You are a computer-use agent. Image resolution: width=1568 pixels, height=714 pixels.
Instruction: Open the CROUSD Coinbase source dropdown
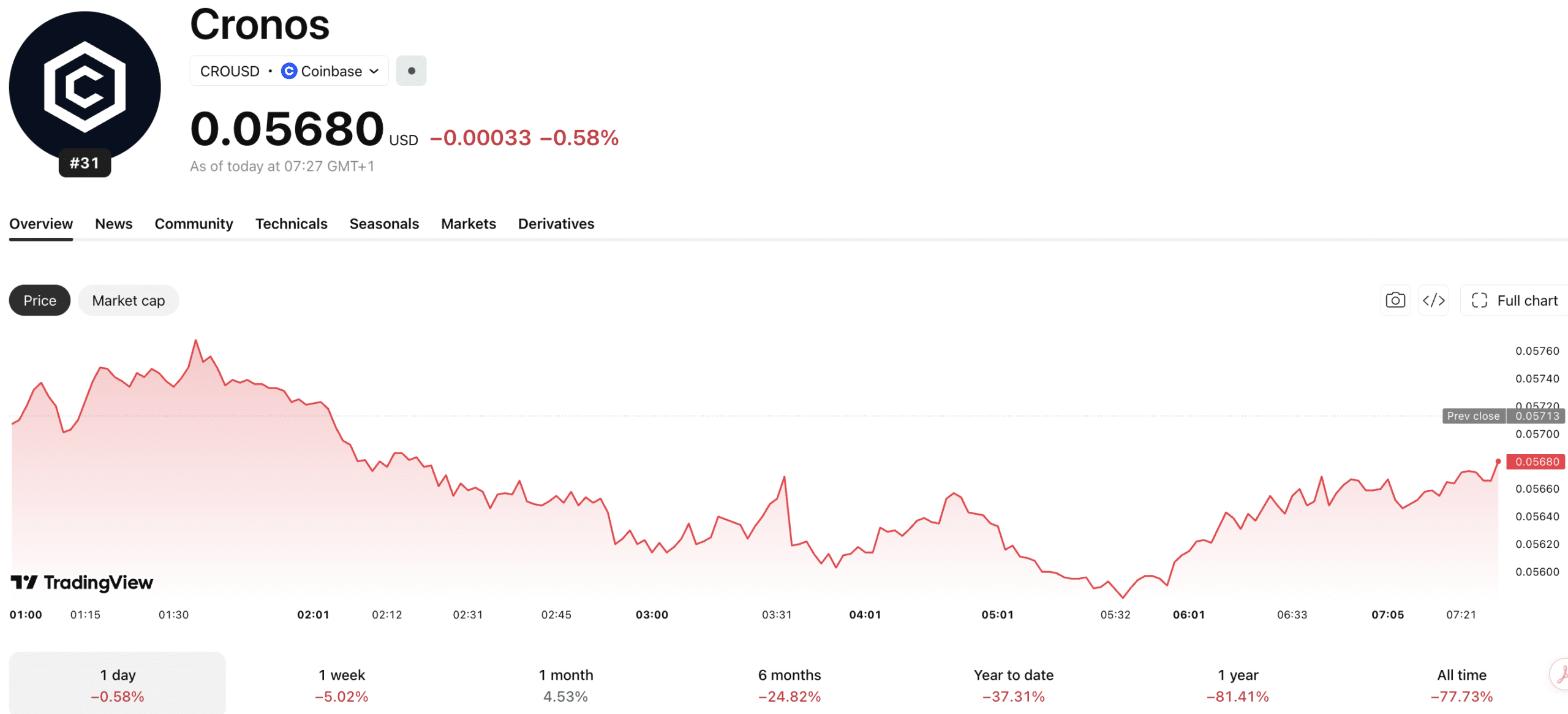pos(289,71)
